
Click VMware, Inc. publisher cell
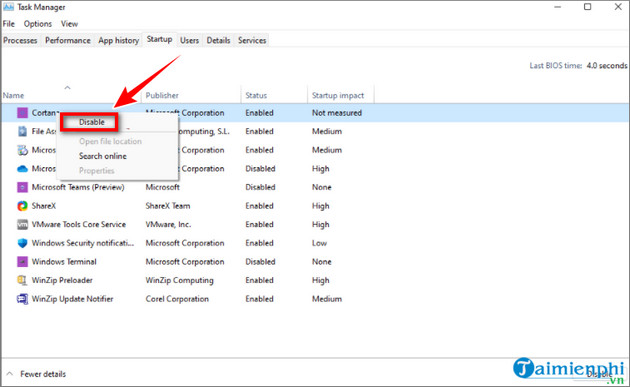click(x=168, y=224)
